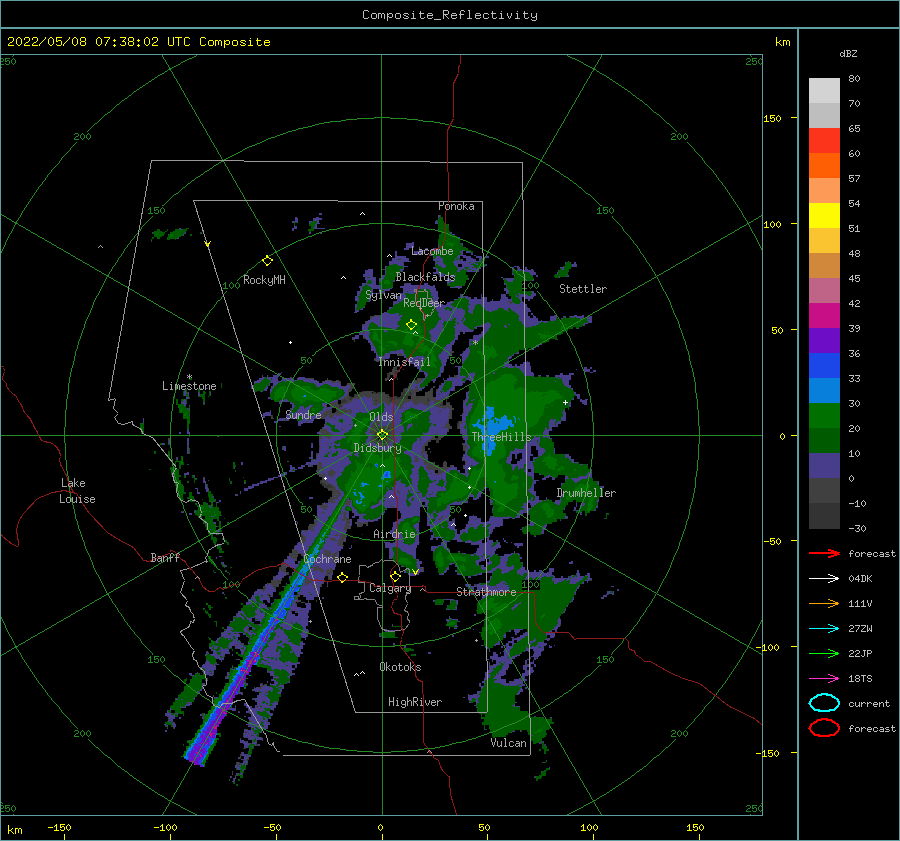The width and height of the screenshot is (900, 841).
Task: Click the slate-blue 10–0 dBZ swatch
Action: [x=824, y=466]
